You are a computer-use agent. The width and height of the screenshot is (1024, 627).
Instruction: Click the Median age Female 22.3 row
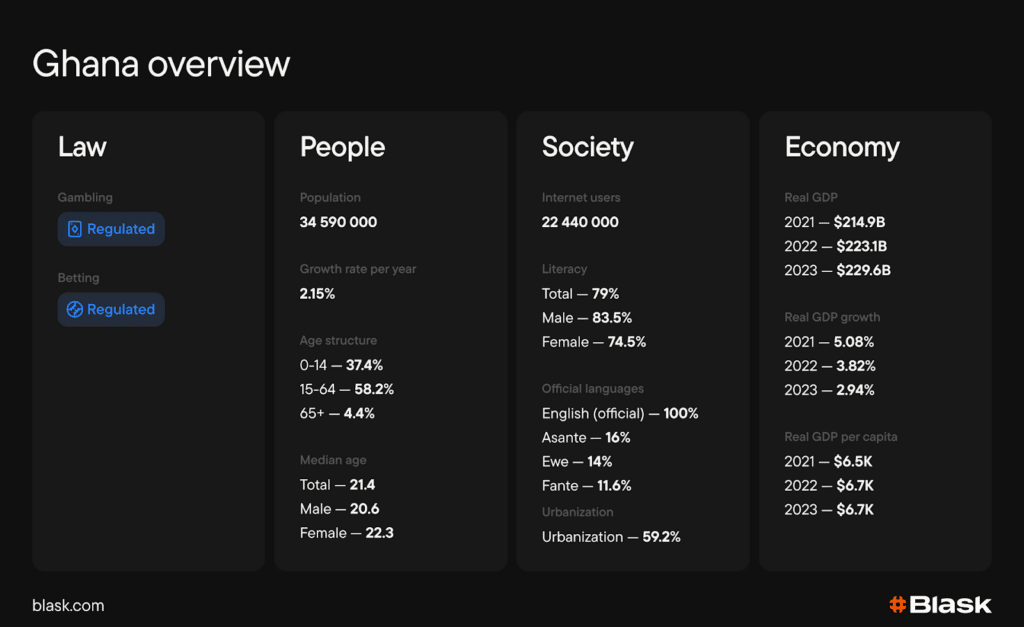[x=346, y=533]
